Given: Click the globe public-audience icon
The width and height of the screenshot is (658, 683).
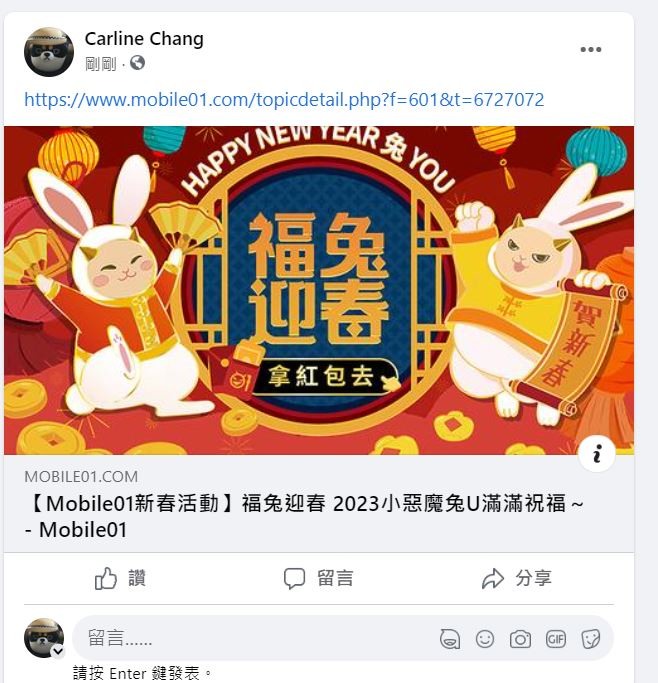Looking at the screenshot, I should [x=137, y=63].
